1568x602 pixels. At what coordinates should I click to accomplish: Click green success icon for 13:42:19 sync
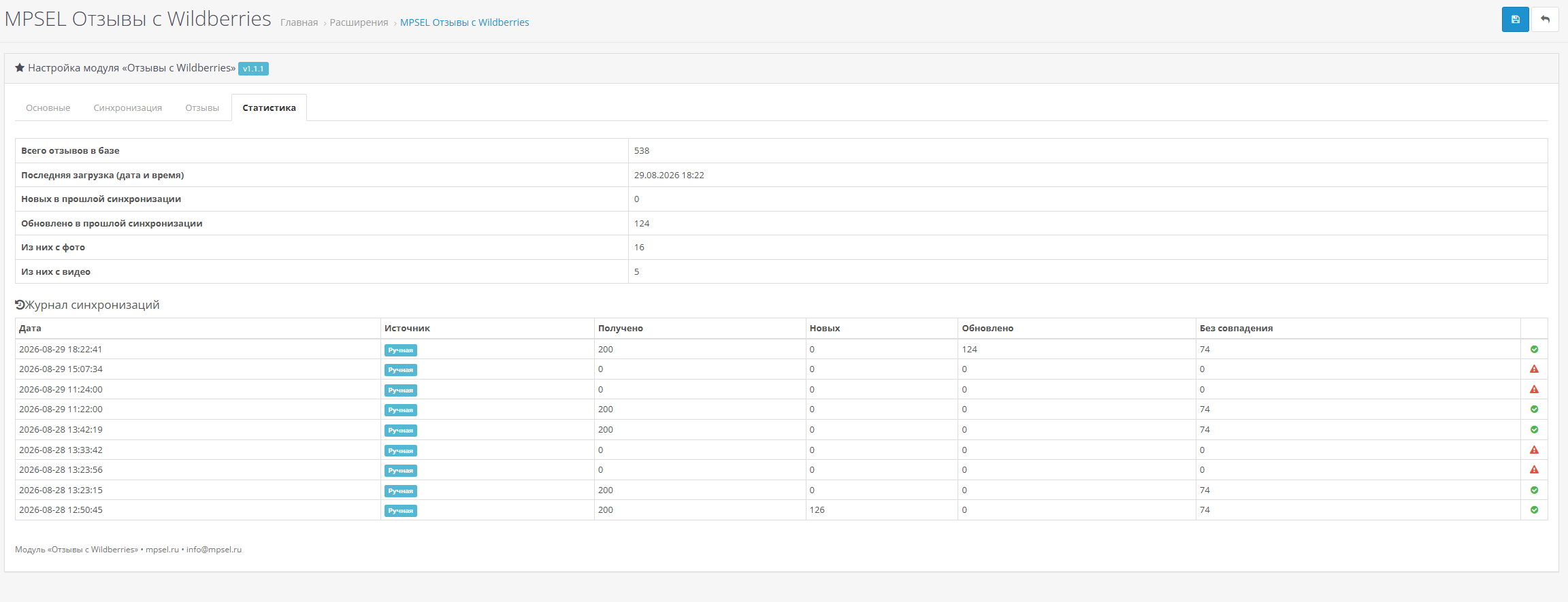tap(1534, 429)
